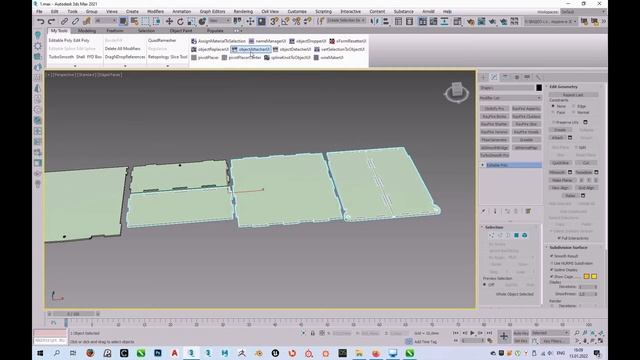Run AssignMaterialToSelection script
The image size is (640, 360).
[218, 41]
